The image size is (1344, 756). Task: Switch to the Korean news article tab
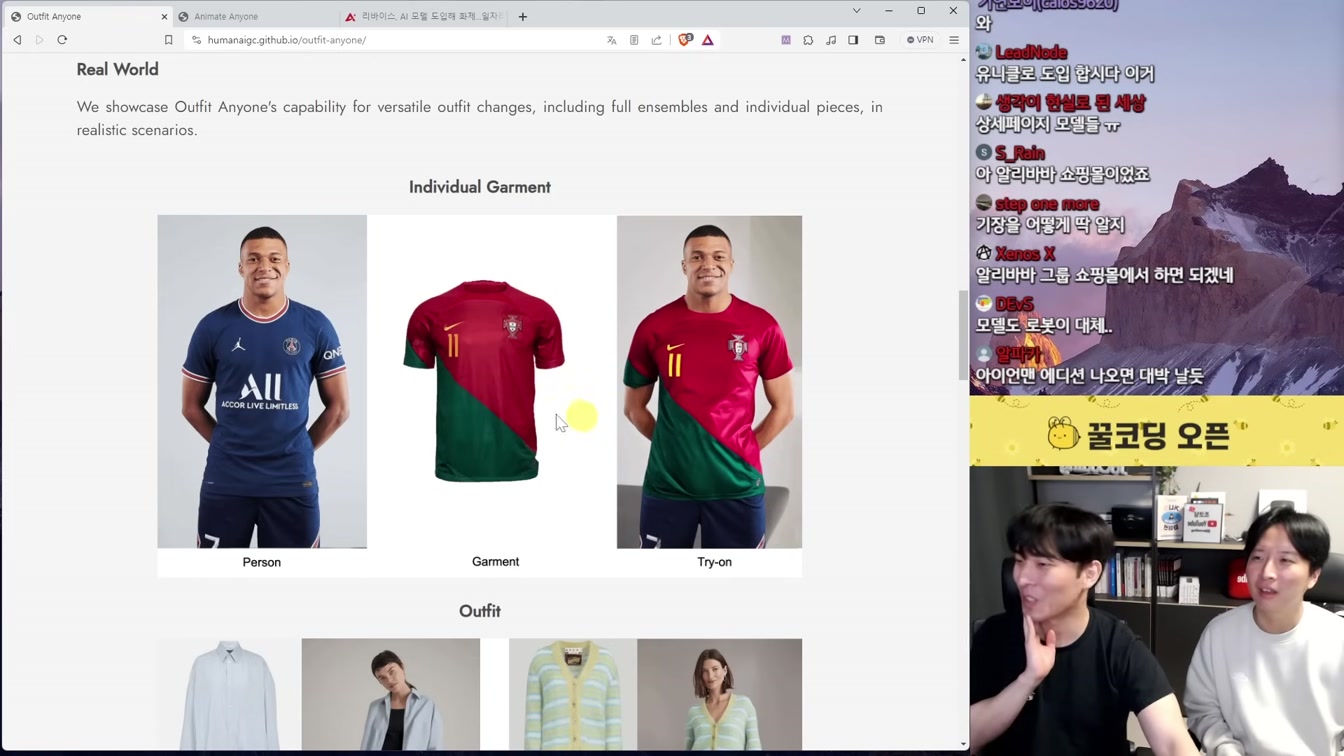point(425,16)
